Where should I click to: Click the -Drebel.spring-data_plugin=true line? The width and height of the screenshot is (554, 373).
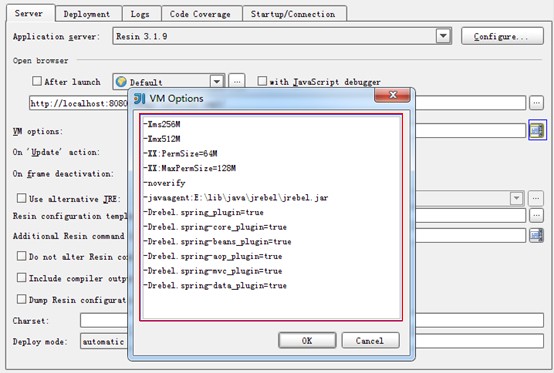point(215,285)
